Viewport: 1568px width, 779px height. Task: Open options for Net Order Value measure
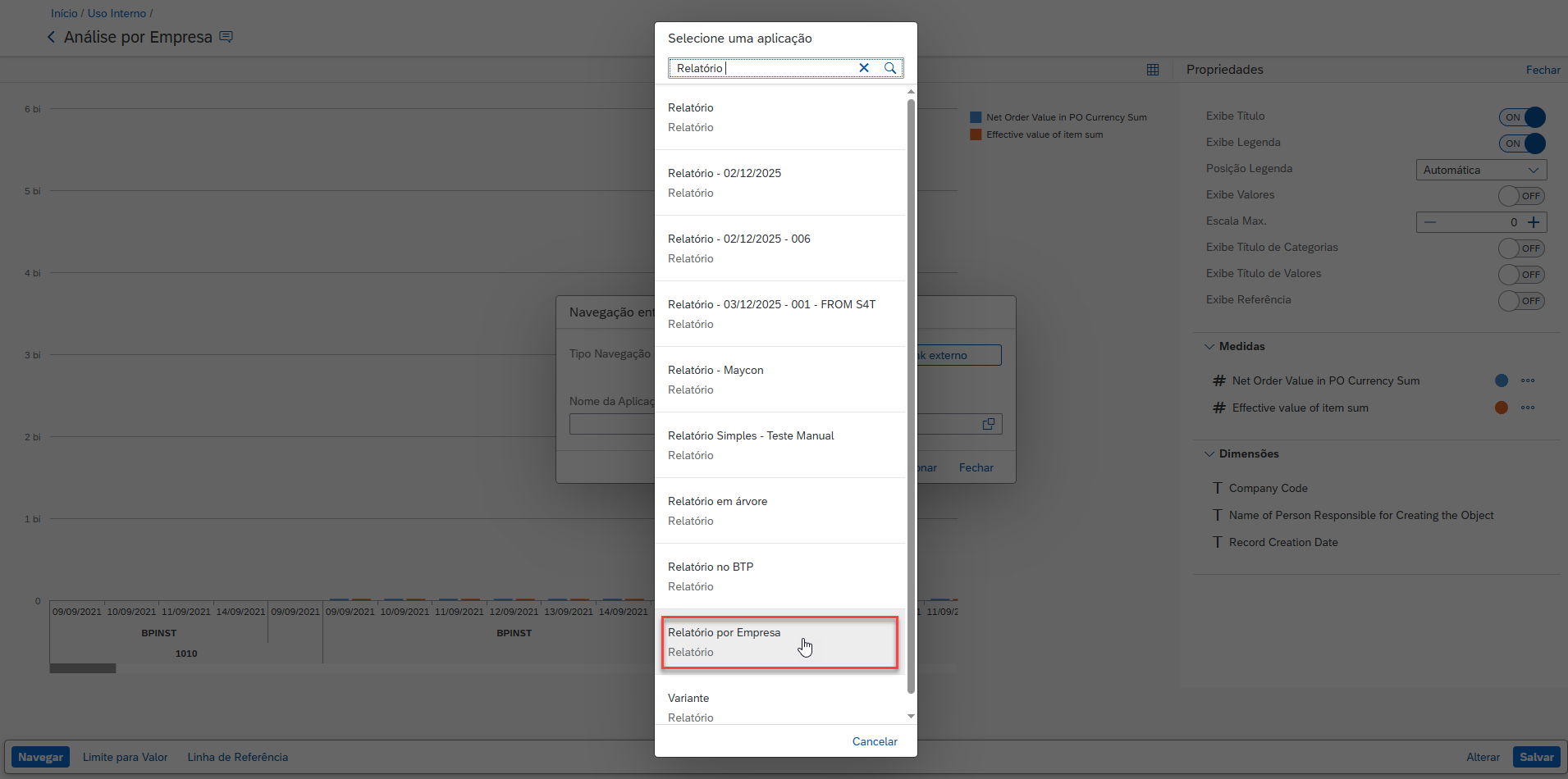point(1527,380)
